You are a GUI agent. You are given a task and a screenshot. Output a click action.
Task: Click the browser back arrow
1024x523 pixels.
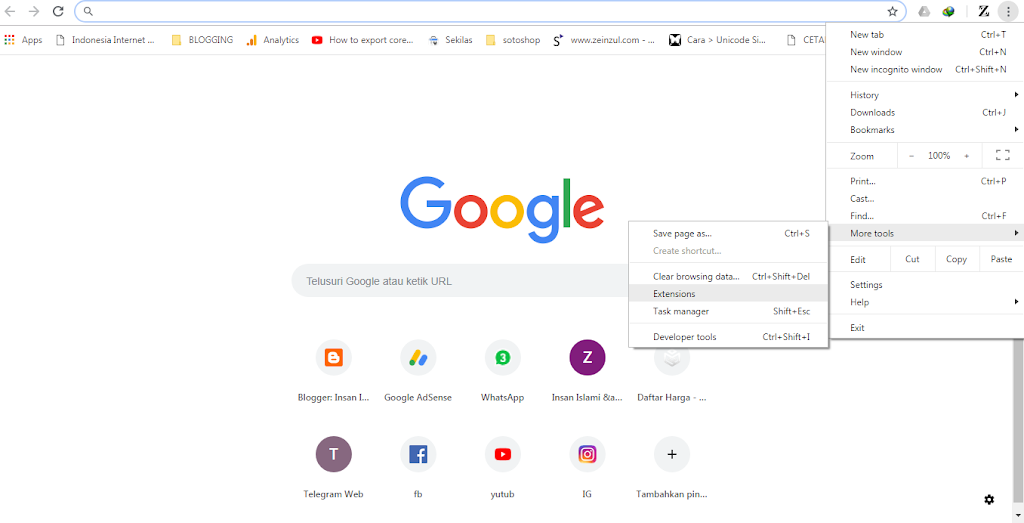tap(10, 11)
